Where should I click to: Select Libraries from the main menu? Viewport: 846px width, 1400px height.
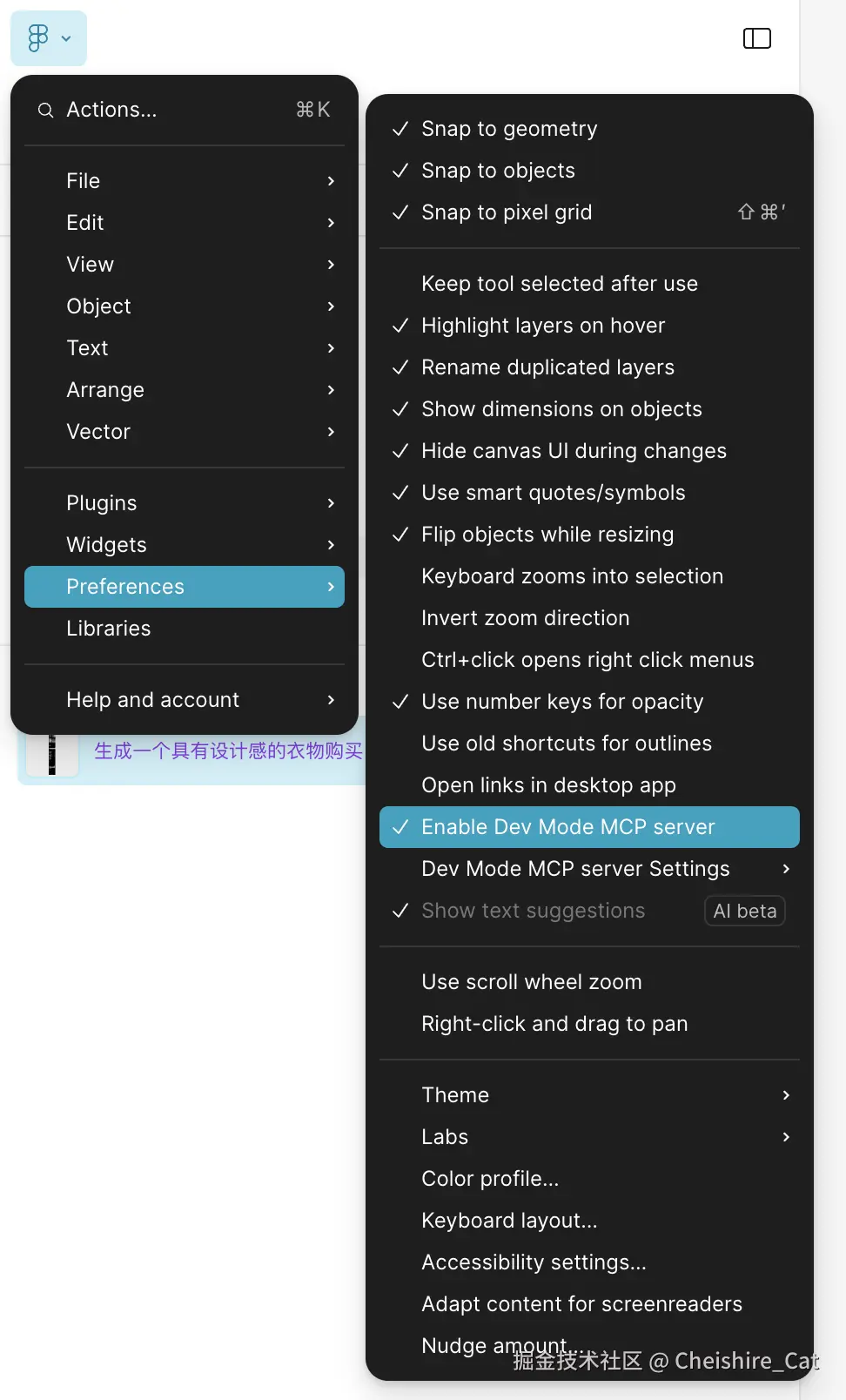109,629
